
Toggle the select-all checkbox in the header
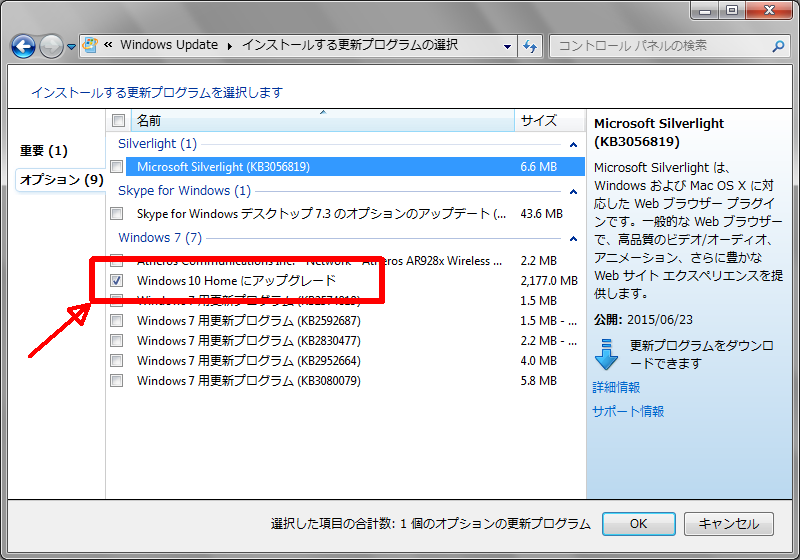(118, 121)
